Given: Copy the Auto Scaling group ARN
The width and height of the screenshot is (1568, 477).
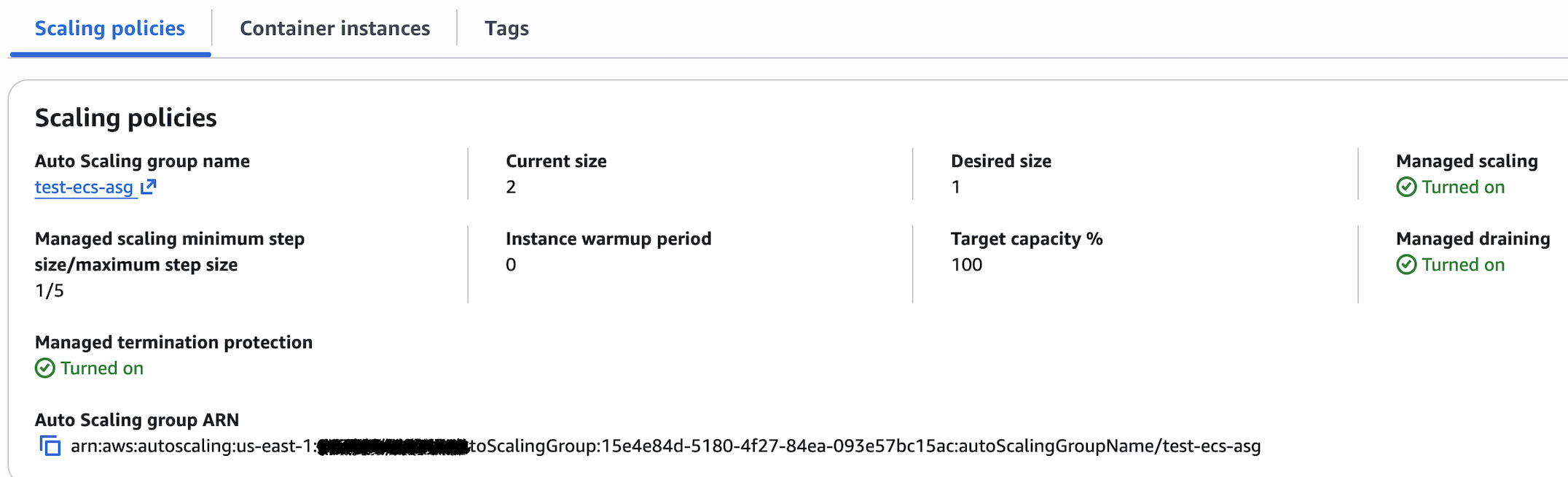Looking at the screenshot, I should point(50,446).
